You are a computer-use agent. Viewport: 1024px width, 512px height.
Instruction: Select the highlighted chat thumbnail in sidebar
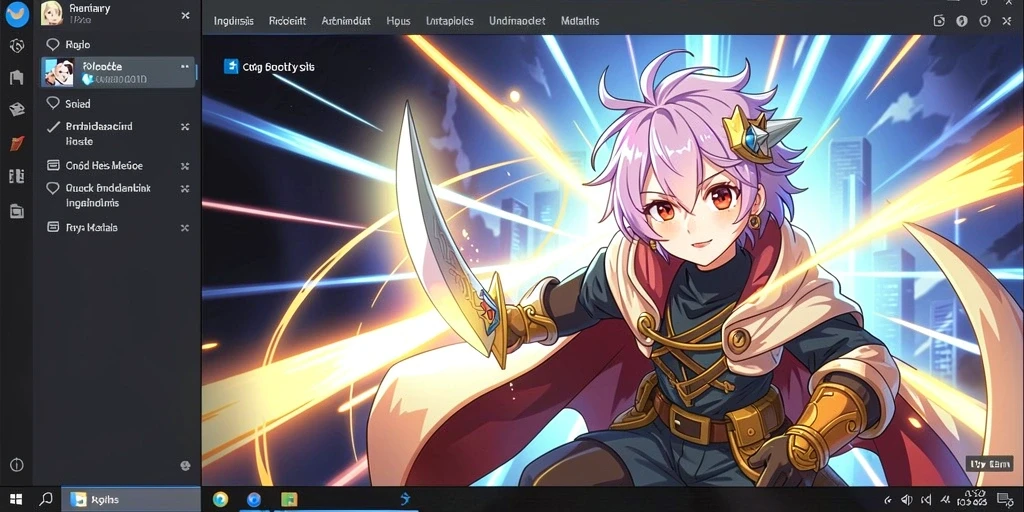[x=59, y=72]
